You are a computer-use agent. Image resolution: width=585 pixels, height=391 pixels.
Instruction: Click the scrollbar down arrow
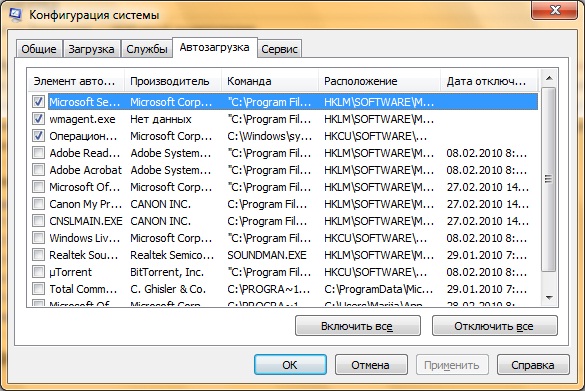click(x=549, y=297)
